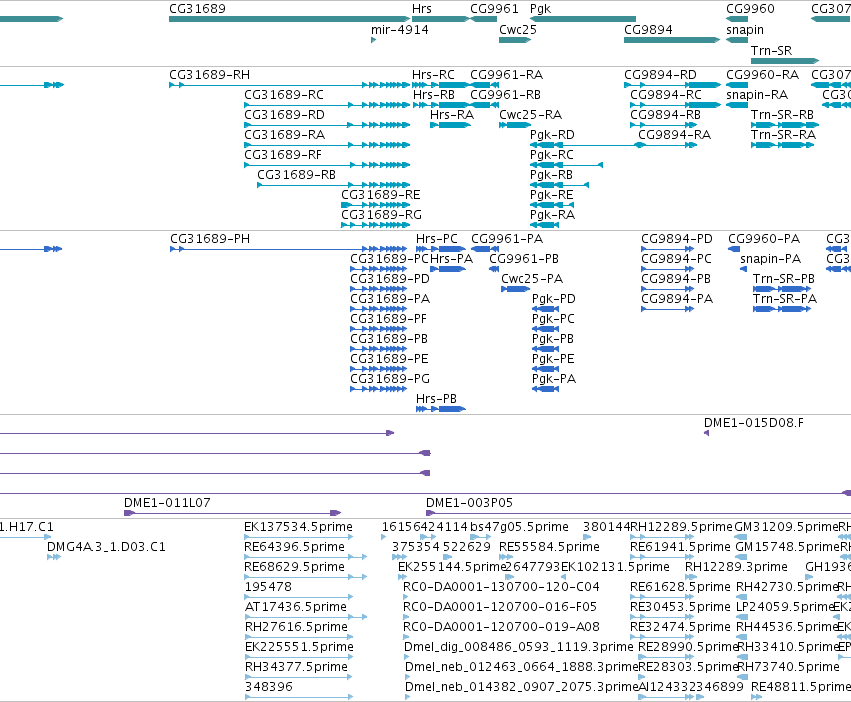
Task: Select the Hrs gene label
Action: 422,9
